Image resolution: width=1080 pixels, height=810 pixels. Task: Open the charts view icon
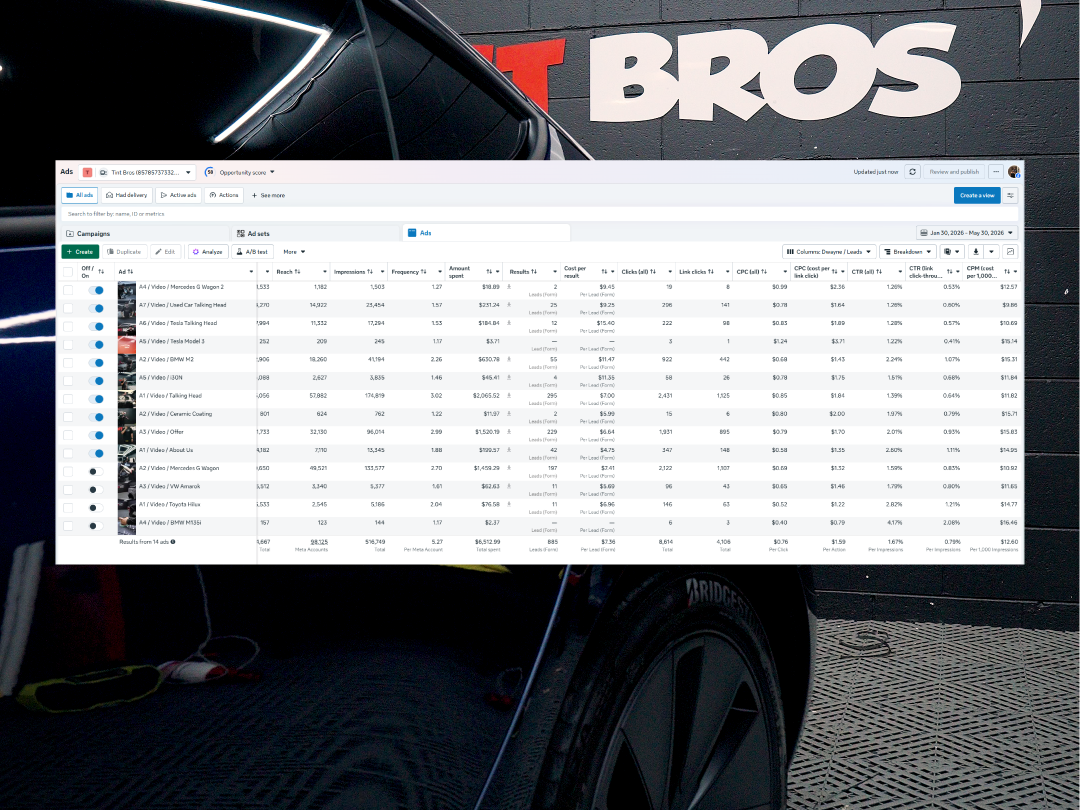click(x=1010, y=252)
